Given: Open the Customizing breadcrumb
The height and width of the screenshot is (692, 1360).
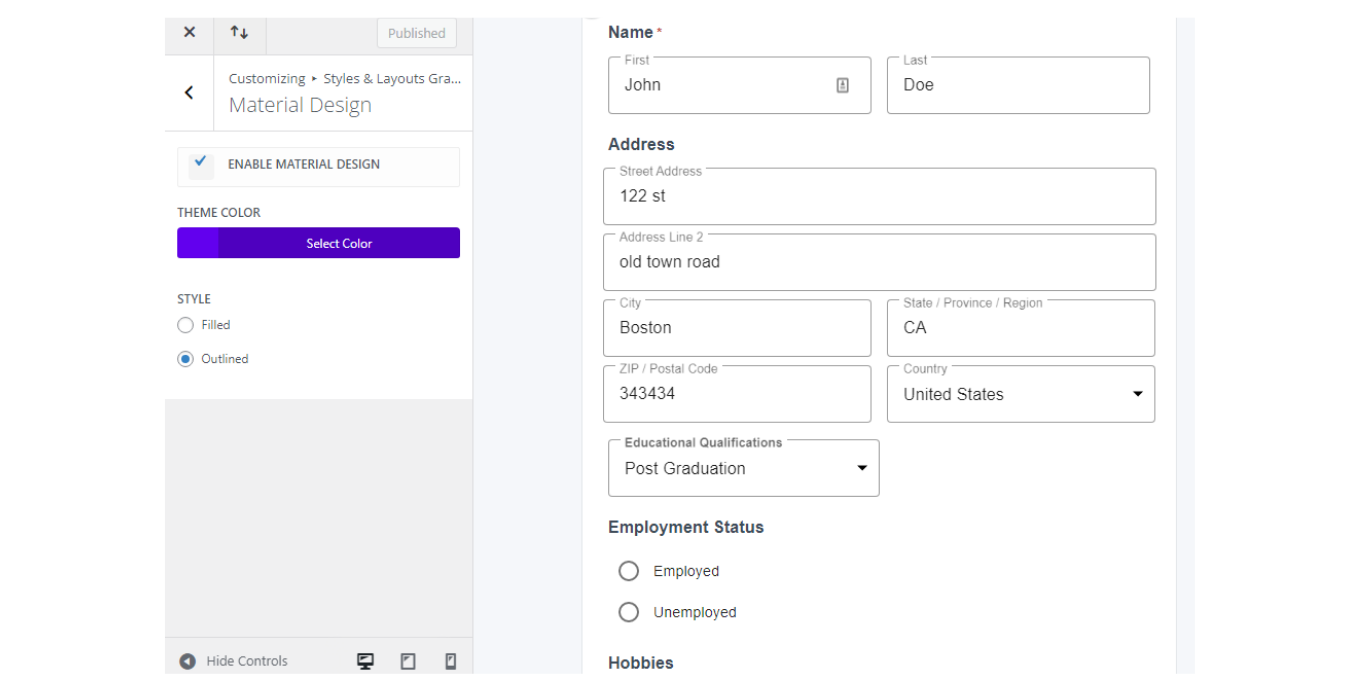Looking at the screenshot, I should pos(266,78).
